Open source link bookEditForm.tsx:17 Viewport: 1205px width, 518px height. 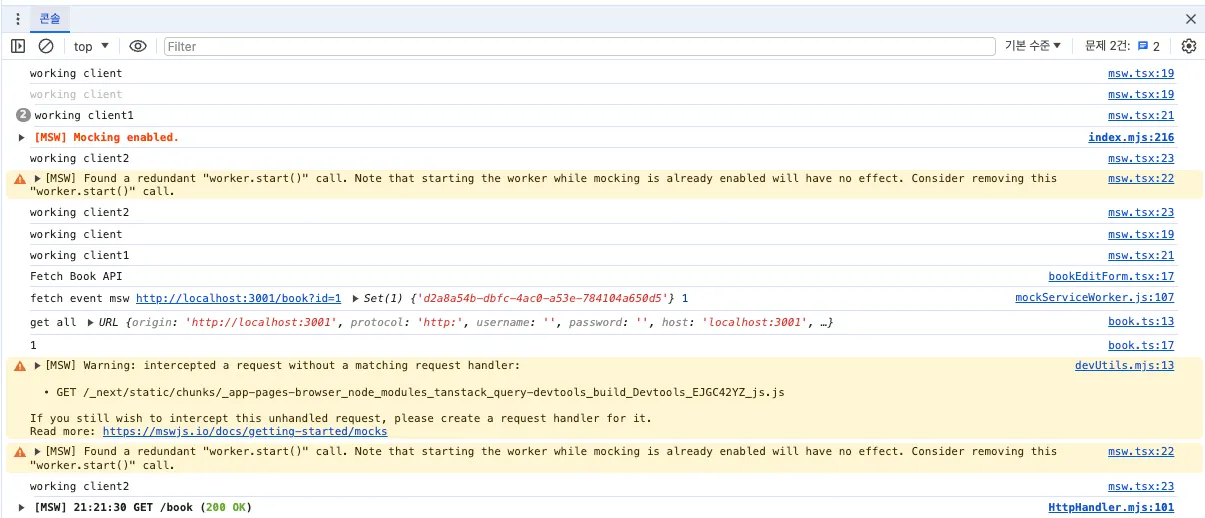[1111, 276]
